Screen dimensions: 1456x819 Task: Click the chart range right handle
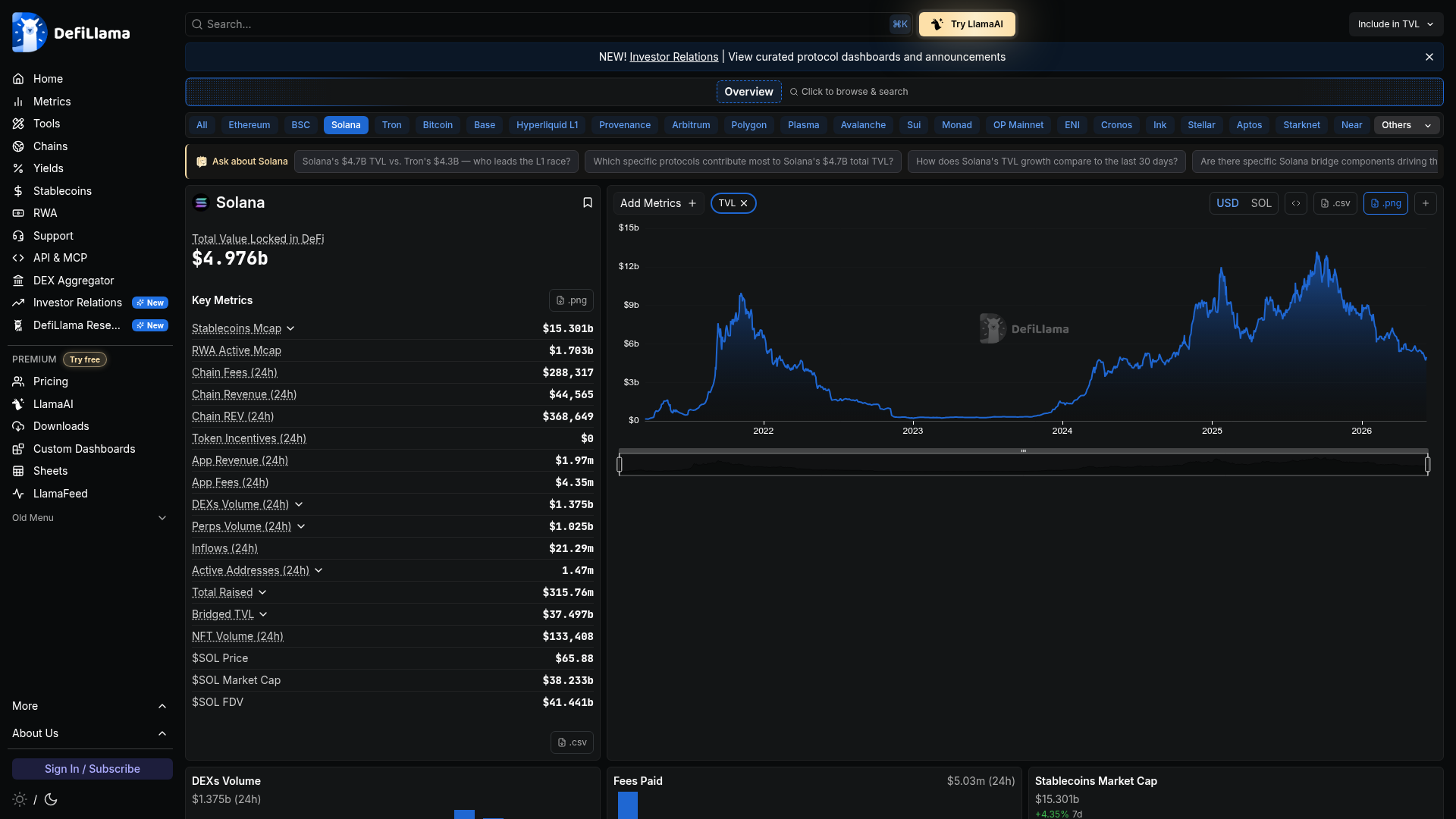coord(1428,464)
